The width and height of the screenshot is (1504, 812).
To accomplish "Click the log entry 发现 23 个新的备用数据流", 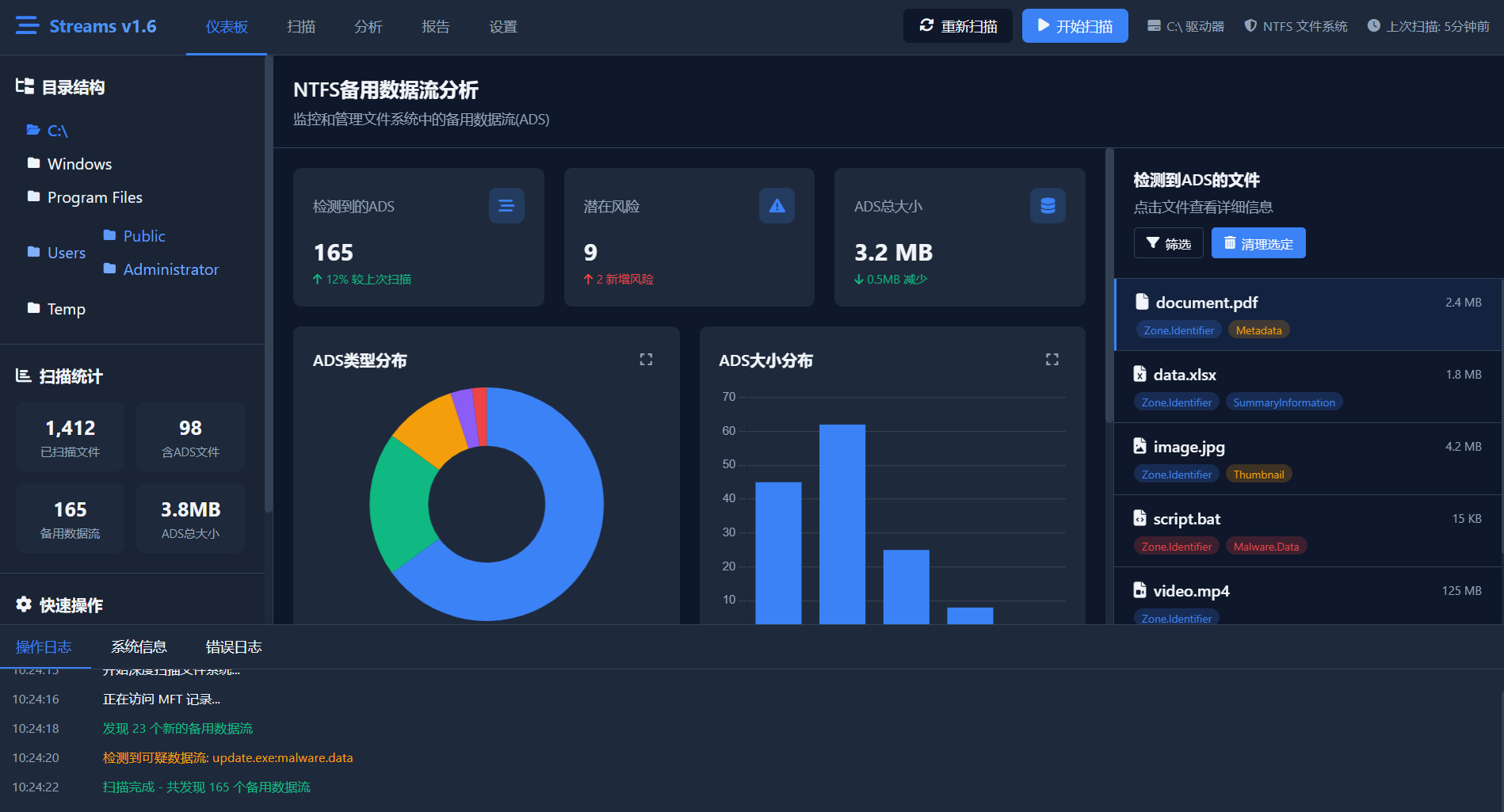I will pos(178,729).
